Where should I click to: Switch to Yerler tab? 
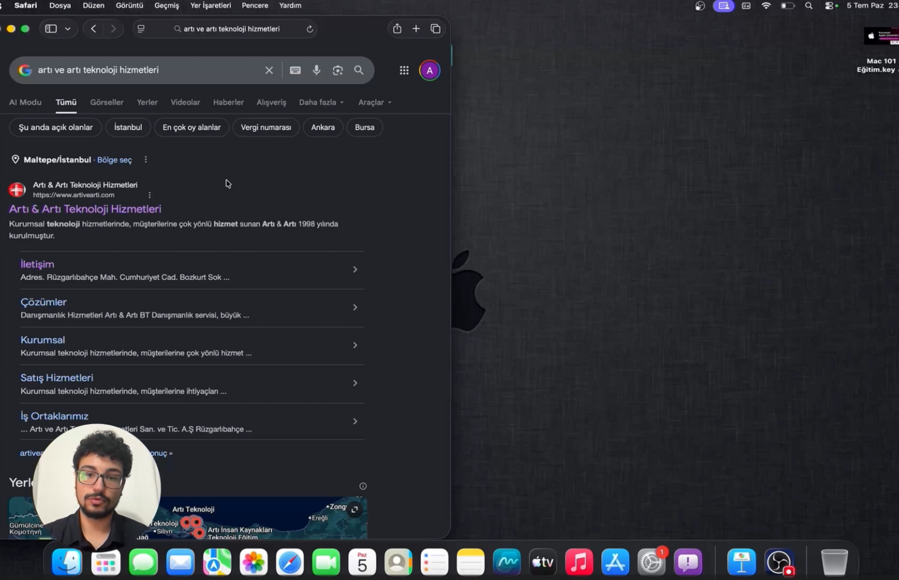147,102
